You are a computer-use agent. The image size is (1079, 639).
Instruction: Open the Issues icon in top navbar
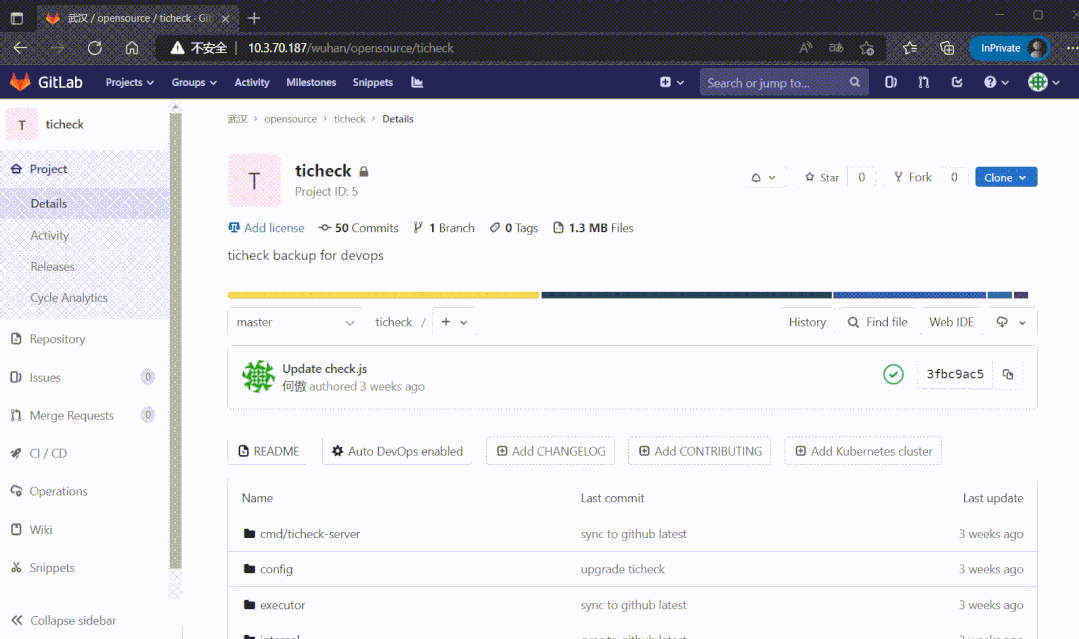(x=890, y=83)
